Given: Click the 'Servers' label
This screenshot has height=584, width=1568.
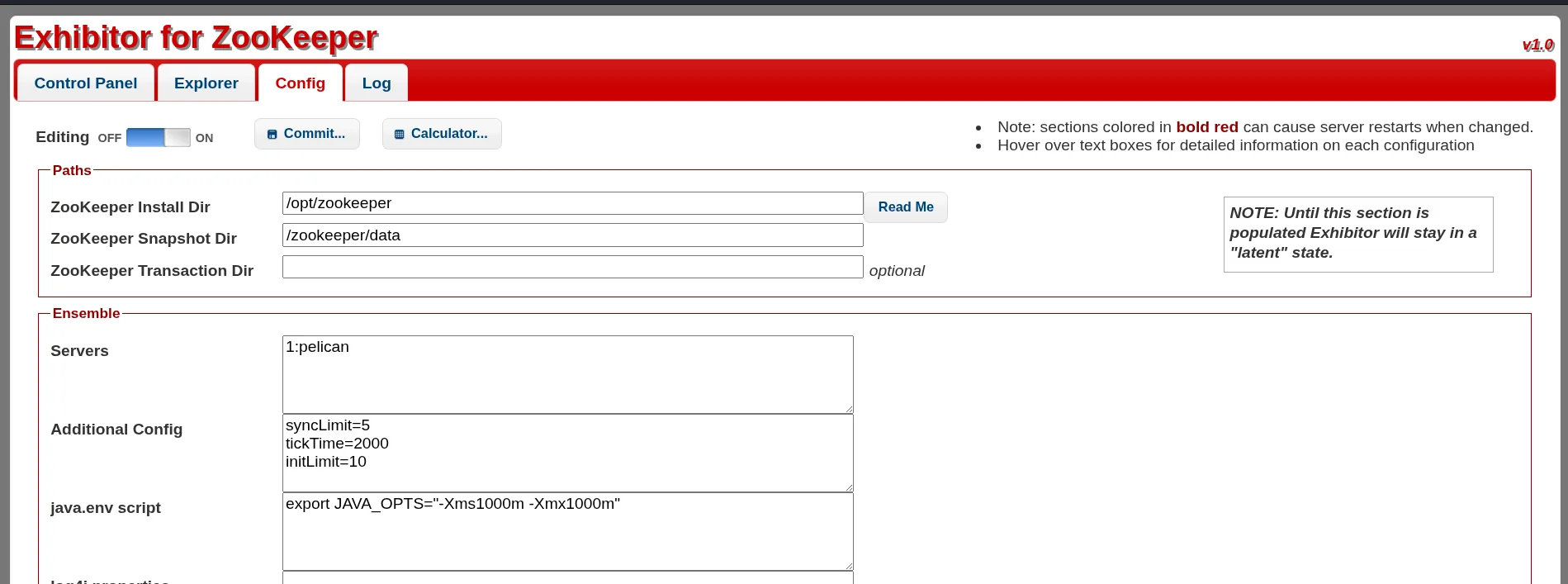Looking at the screenshot, I should tap(79, 351).
